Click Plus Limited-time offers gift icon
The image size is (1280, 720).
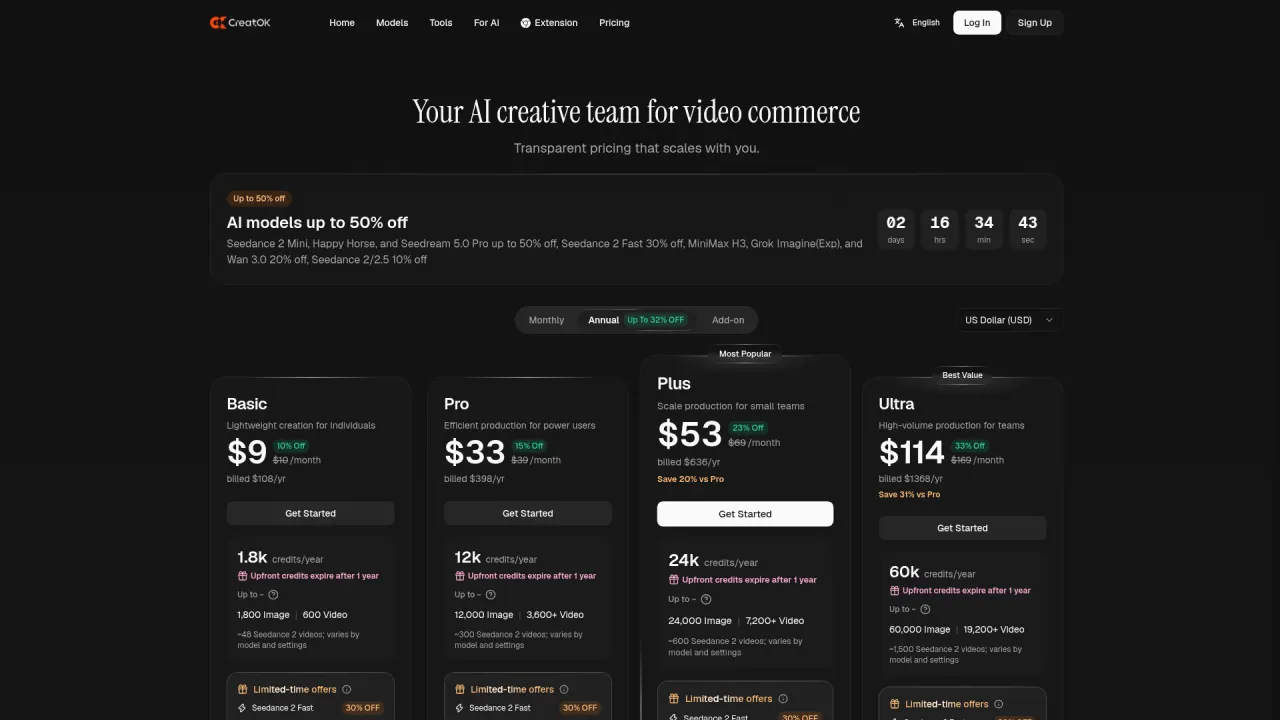[x=674, y=699]
